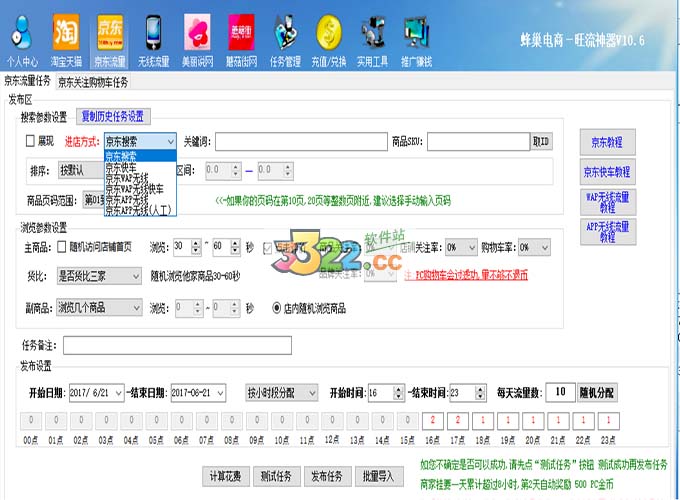The height and width of the screenshot is (500, 680).
Task: Click the 商品SKU input field
Action: tap(479, 142)
